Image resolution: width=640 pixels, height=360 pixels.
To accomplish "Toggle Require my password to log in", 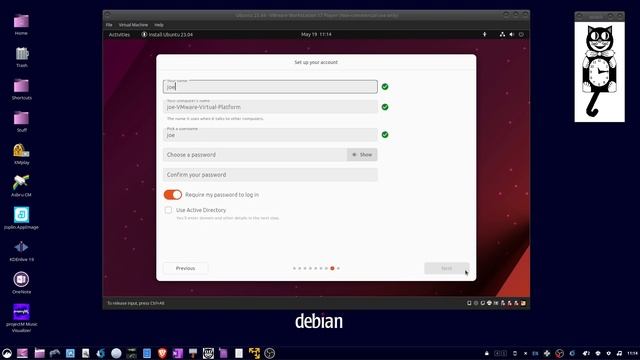I will (x=173, y=195).
